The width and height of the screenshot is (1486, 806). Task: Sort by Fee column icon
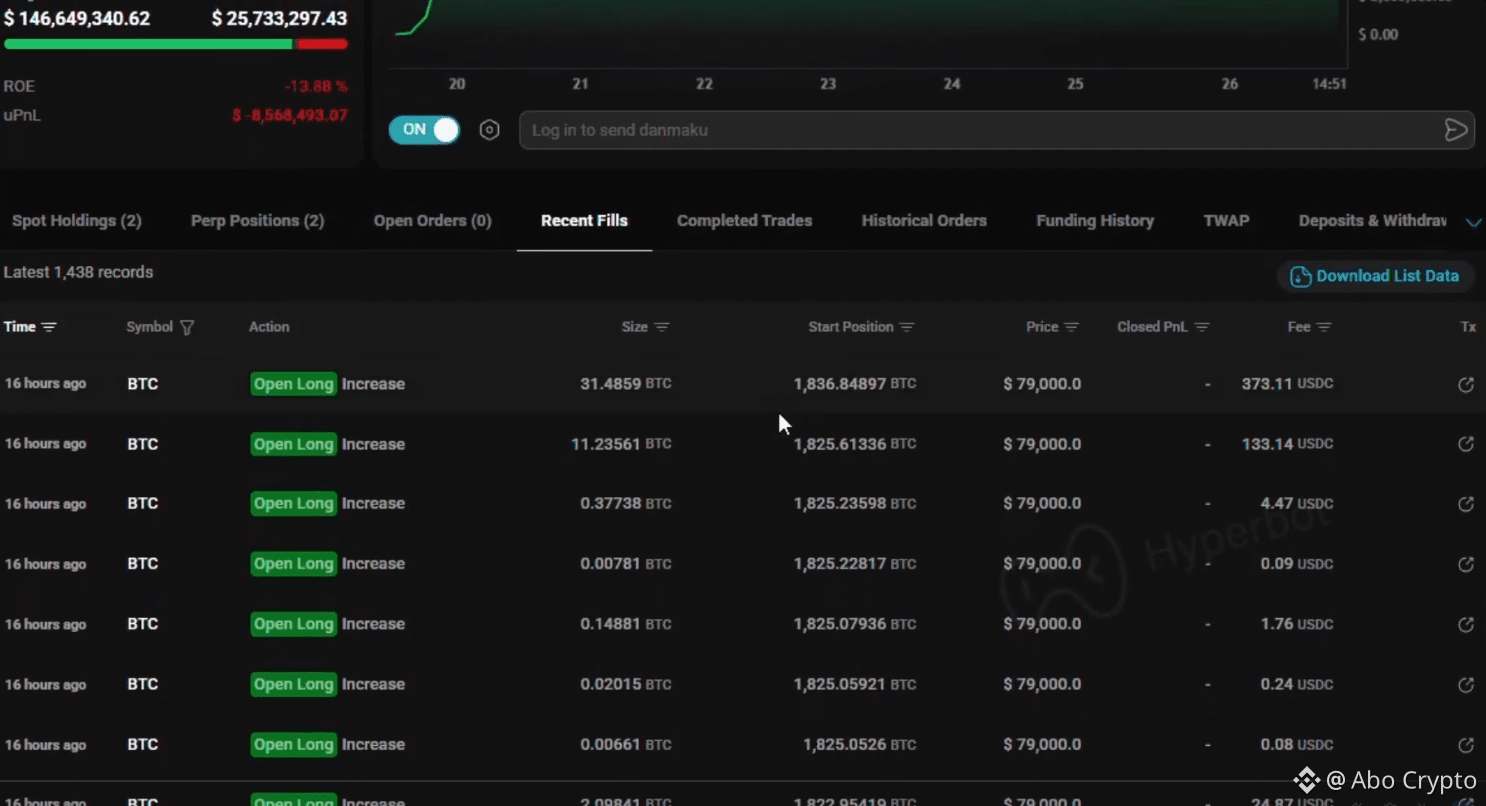point(1324,327)
